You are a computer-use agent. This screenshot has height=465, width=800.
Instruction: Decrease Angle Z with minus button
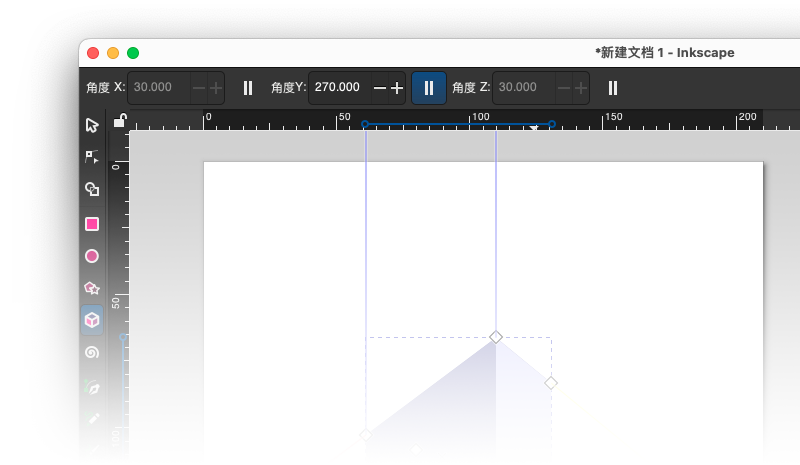(564, 88)
